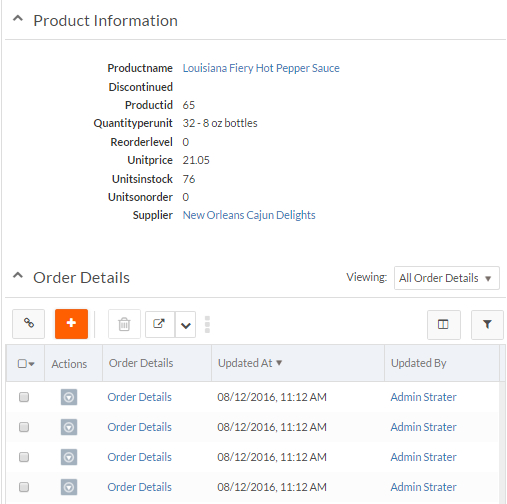The width and height of the screenshot is (507, 504).
Task: Collapse the Product Information section
Action: coord(18,19)
